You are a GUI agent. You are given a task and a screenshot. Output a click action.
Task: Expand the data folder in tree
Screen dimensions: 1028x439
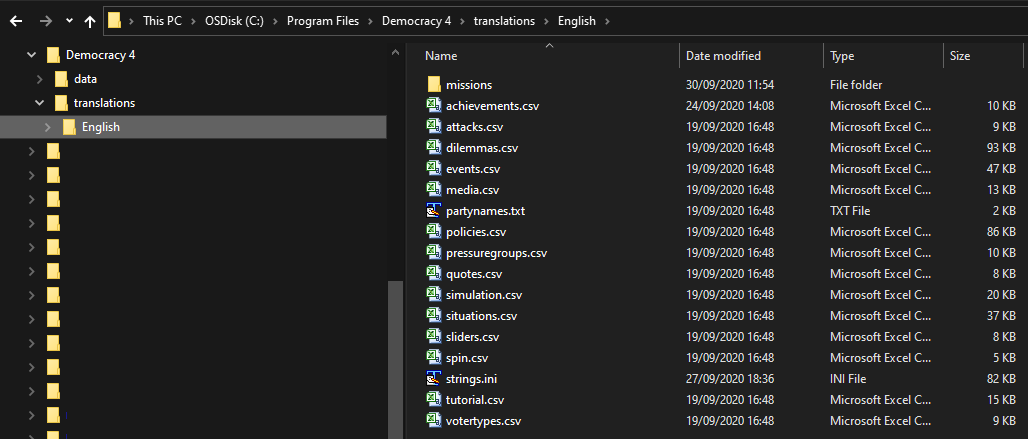pyautogui.click(x=40, y=79)
